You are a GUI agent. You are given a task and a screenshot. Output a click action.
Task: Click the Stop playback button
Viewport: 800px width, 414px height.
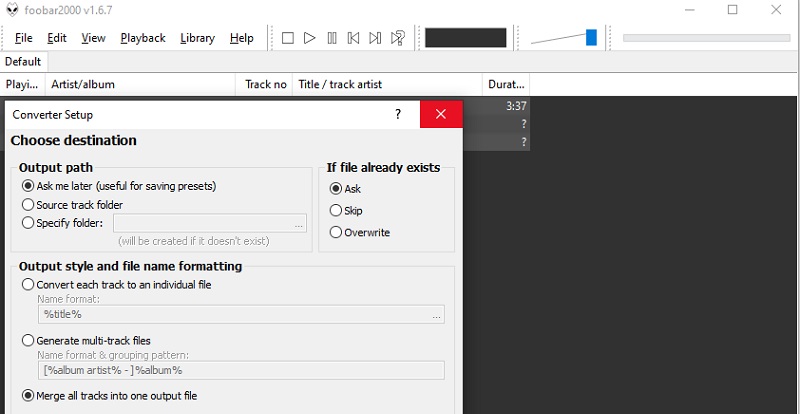tap(288, 38)
